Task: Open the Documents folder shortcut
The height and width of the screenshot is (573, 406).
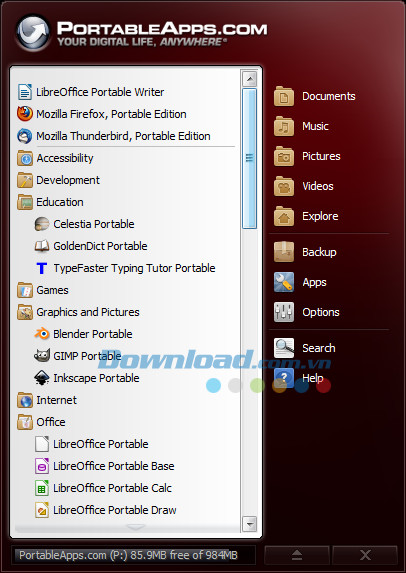Action: click(x=315, y=96)
